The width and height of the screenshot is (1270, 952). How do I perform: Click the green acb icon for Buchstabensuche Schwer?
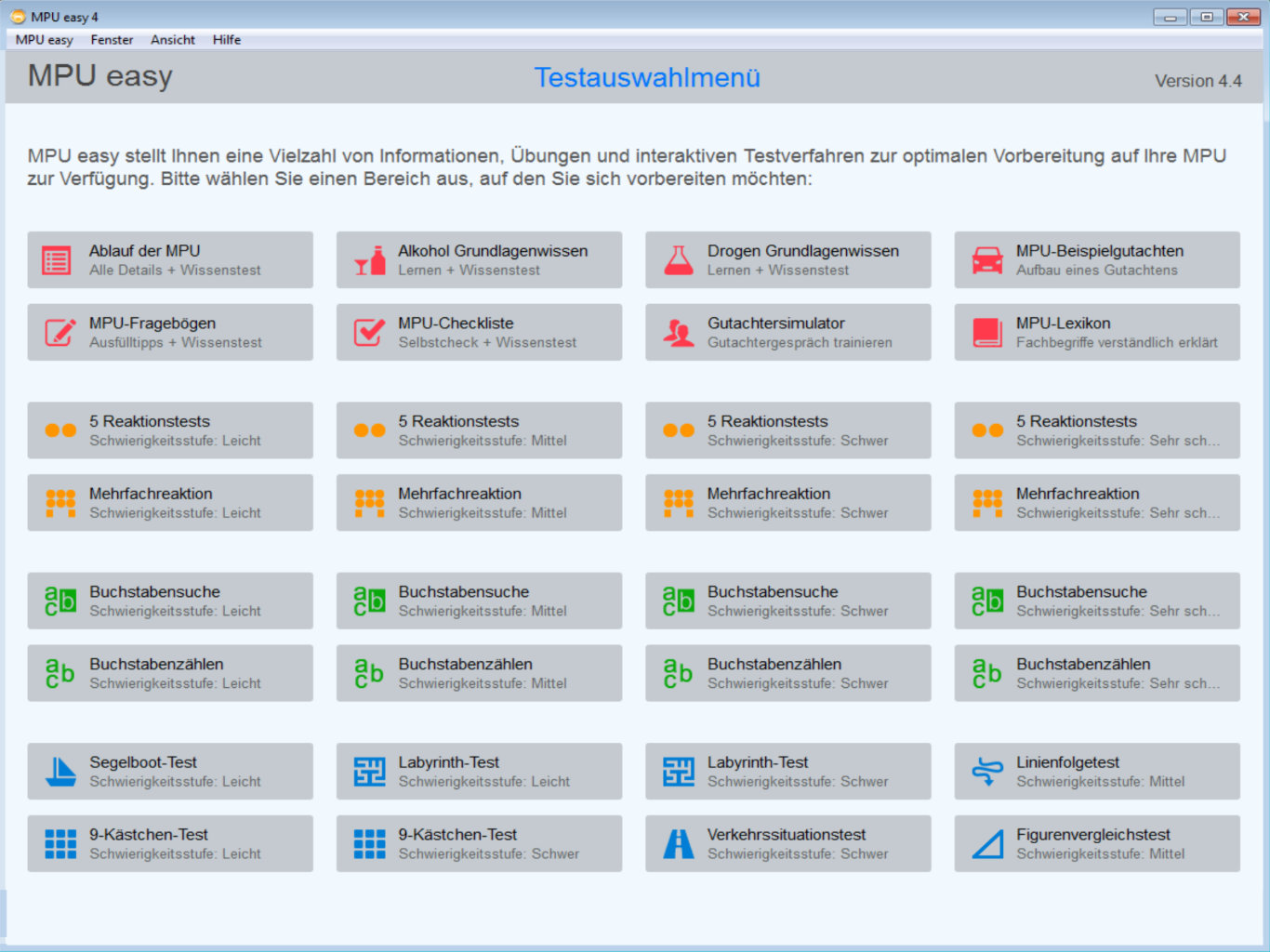(x=679, y=601)
